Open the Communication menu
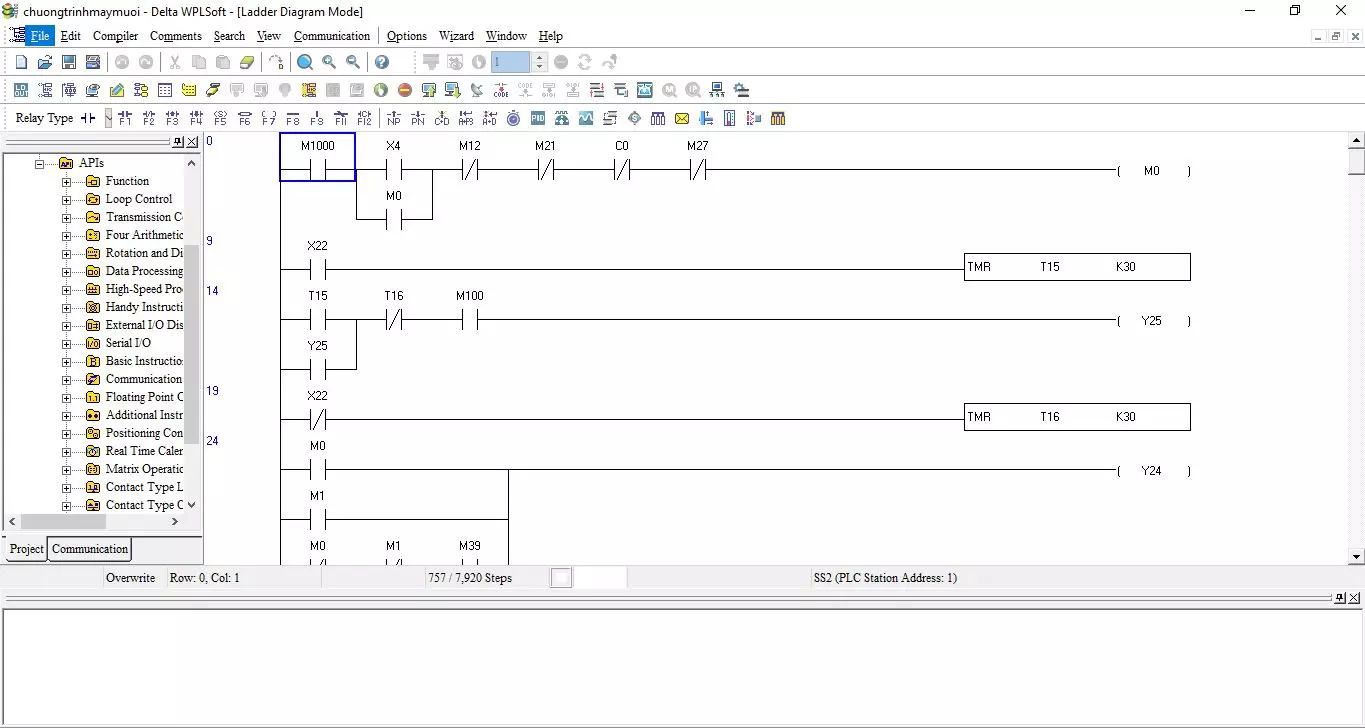Image resolution: width=1365 pixels, height=728 pixels. click(332, 36)
